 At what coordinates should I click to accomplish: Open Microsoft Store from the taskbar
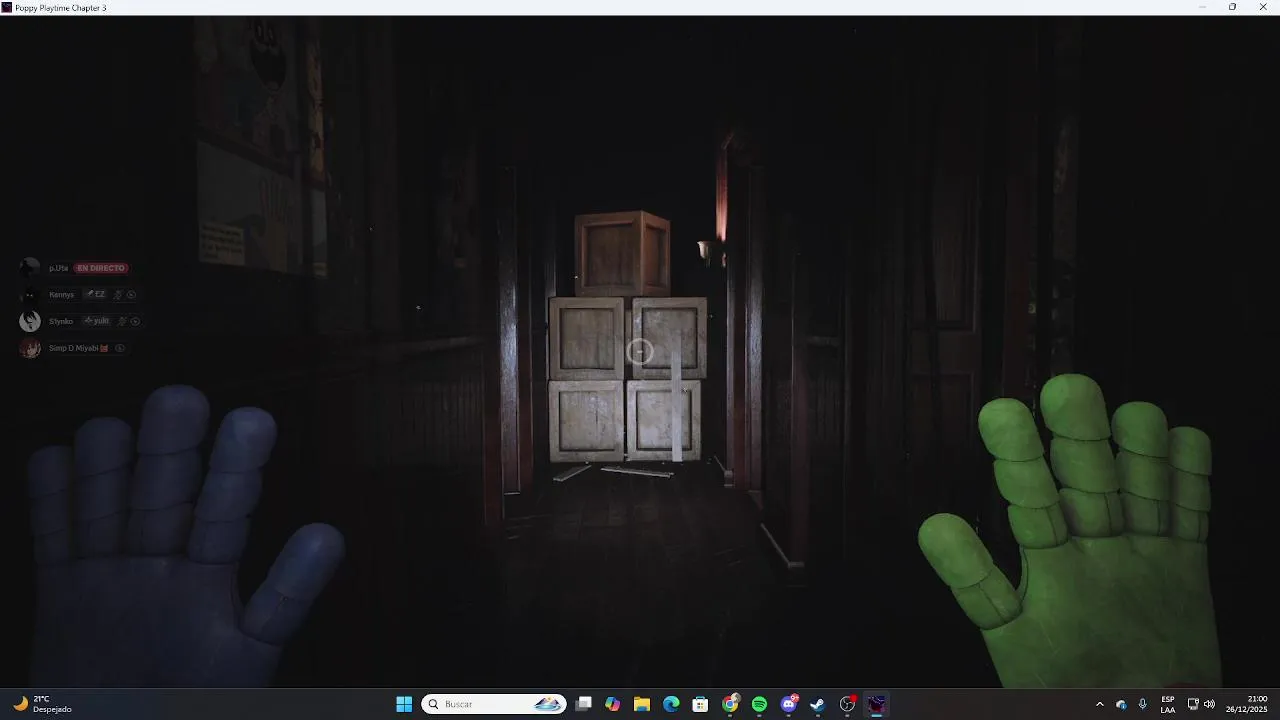click(700, 704)
